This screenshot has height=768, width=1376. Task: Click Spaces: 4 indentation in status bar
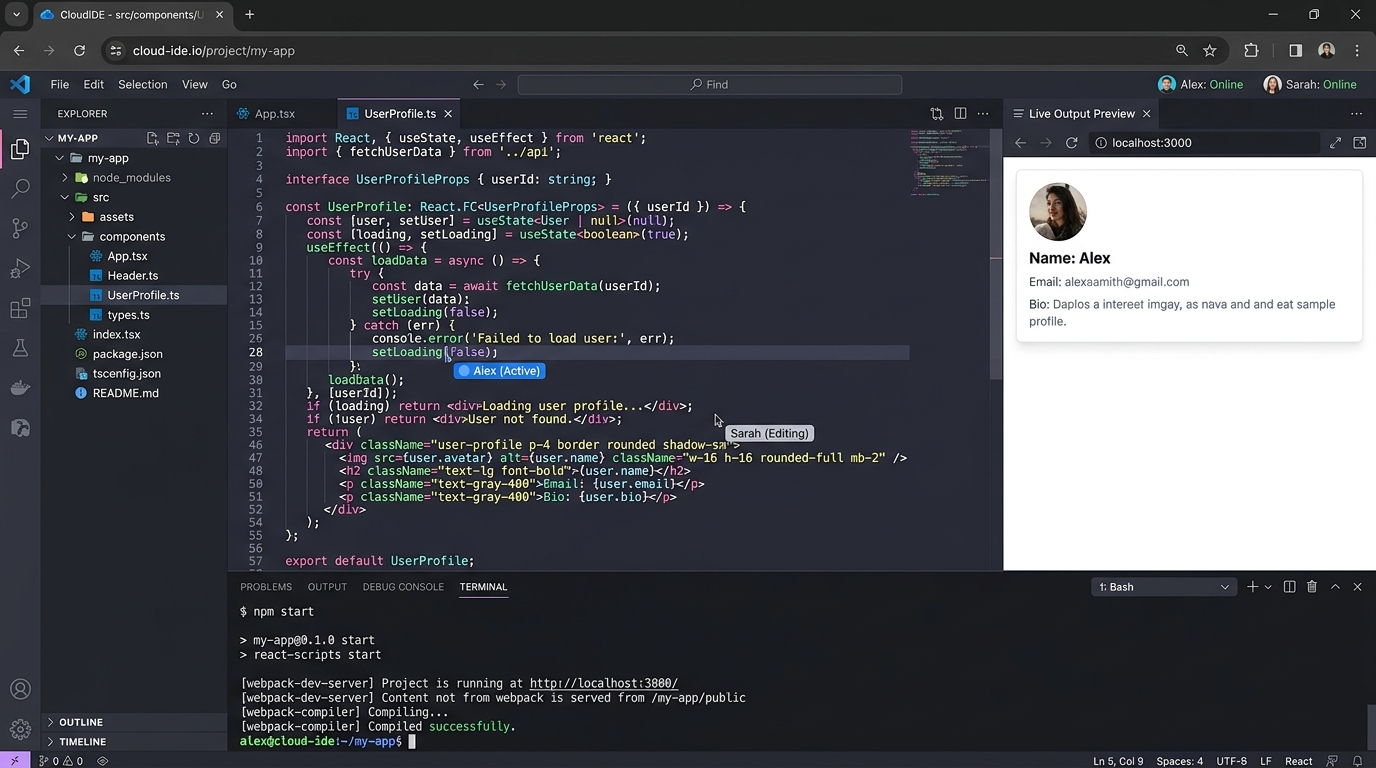pos(1180,761)
